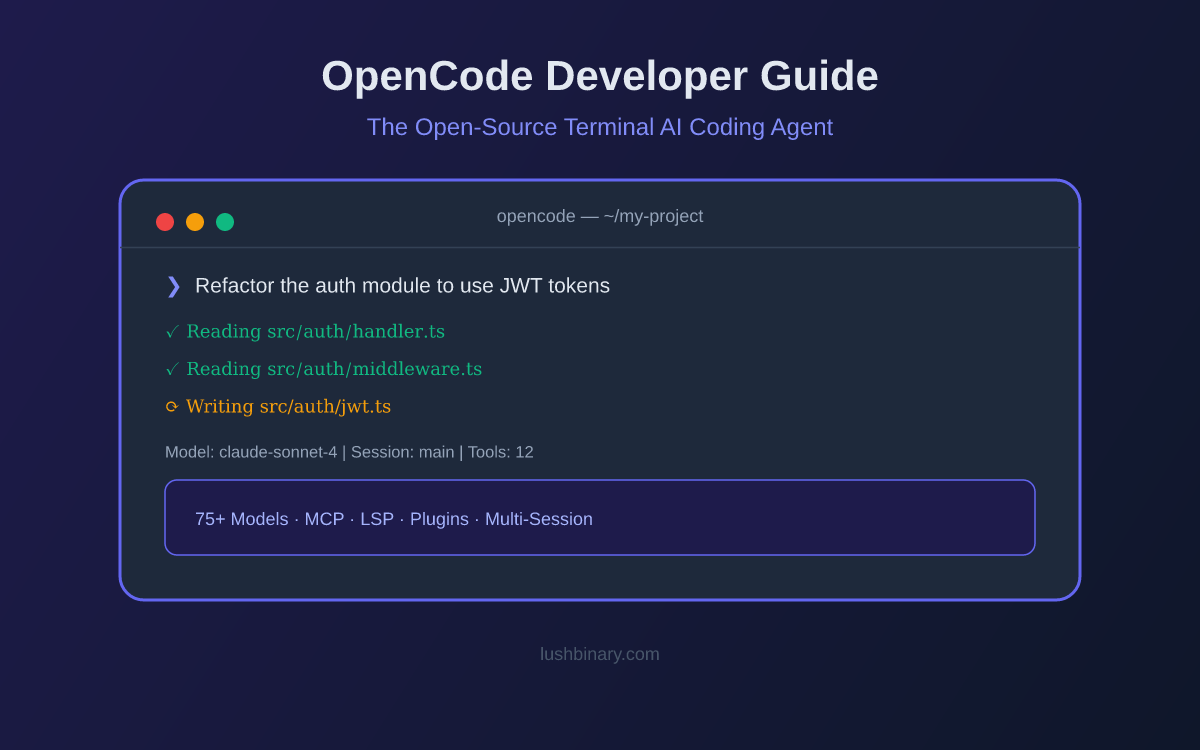Select the 'OpenCode Developer Guide' heading
Viewport: 1200px width, 750px height.
(x=600, y=76)
